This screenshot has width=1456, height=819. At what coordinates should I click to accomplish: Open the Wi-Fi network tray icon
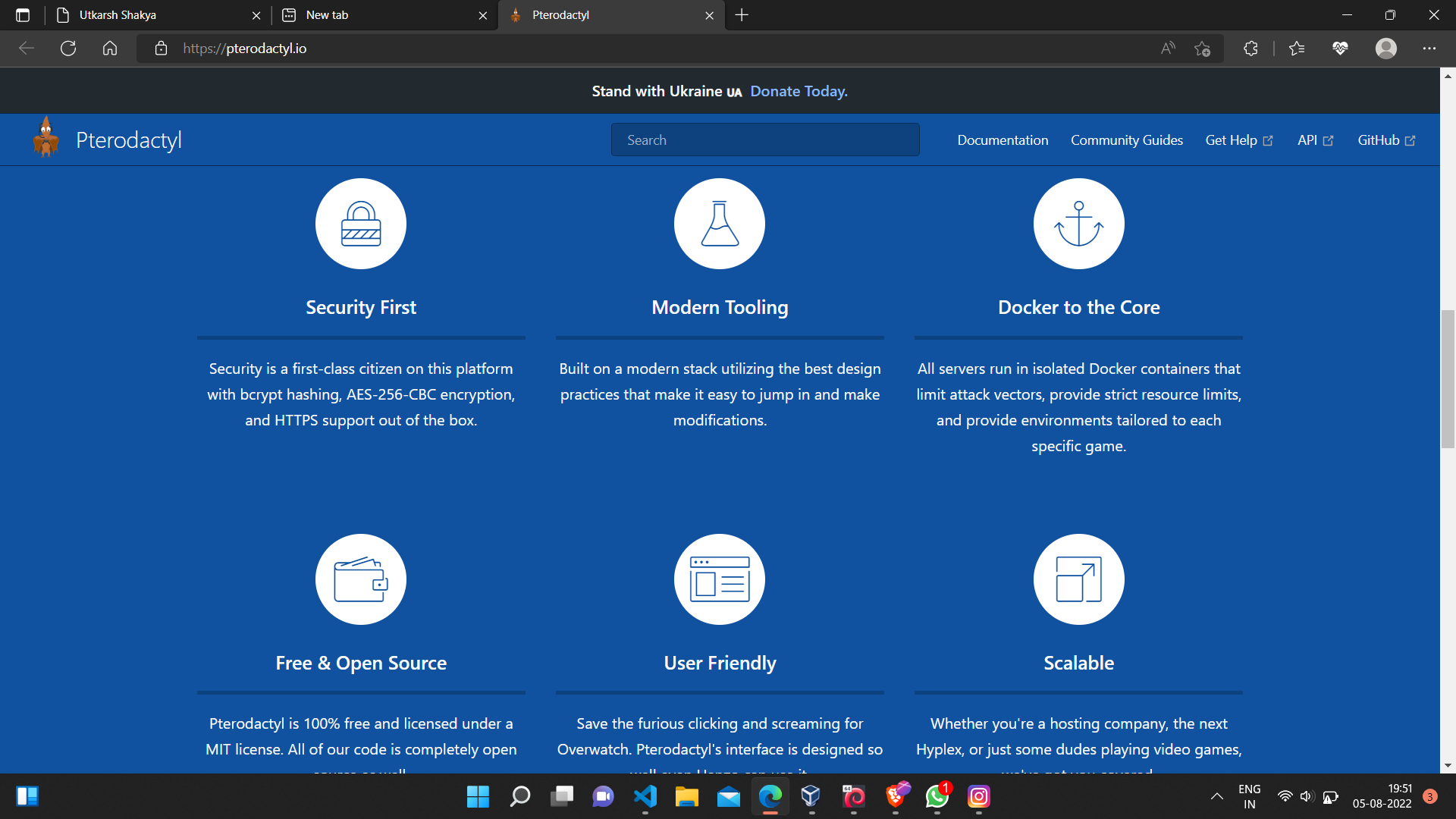[1285, 796]
